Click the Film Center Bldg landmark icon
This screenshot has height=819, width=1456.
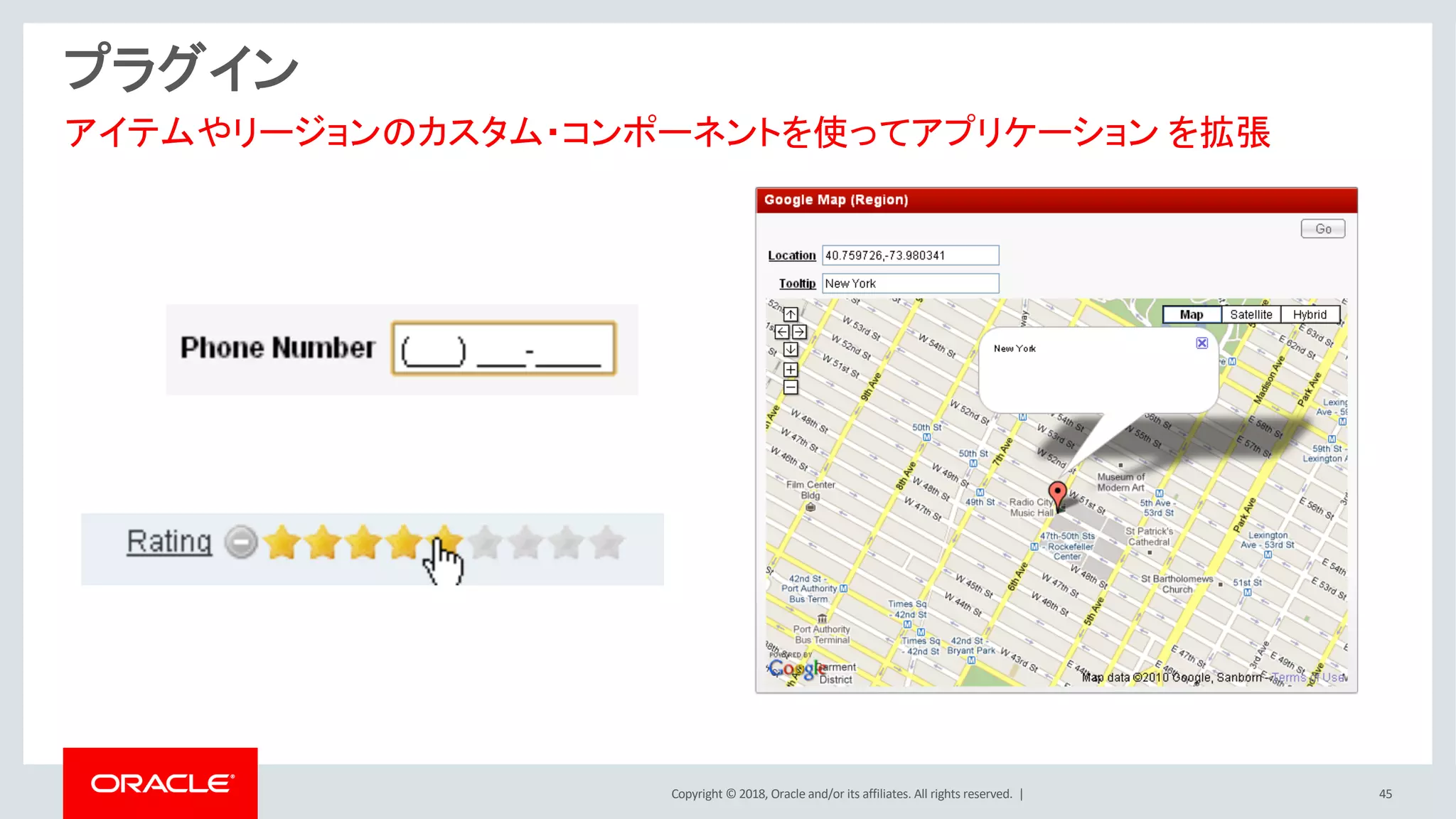(810, 507)
